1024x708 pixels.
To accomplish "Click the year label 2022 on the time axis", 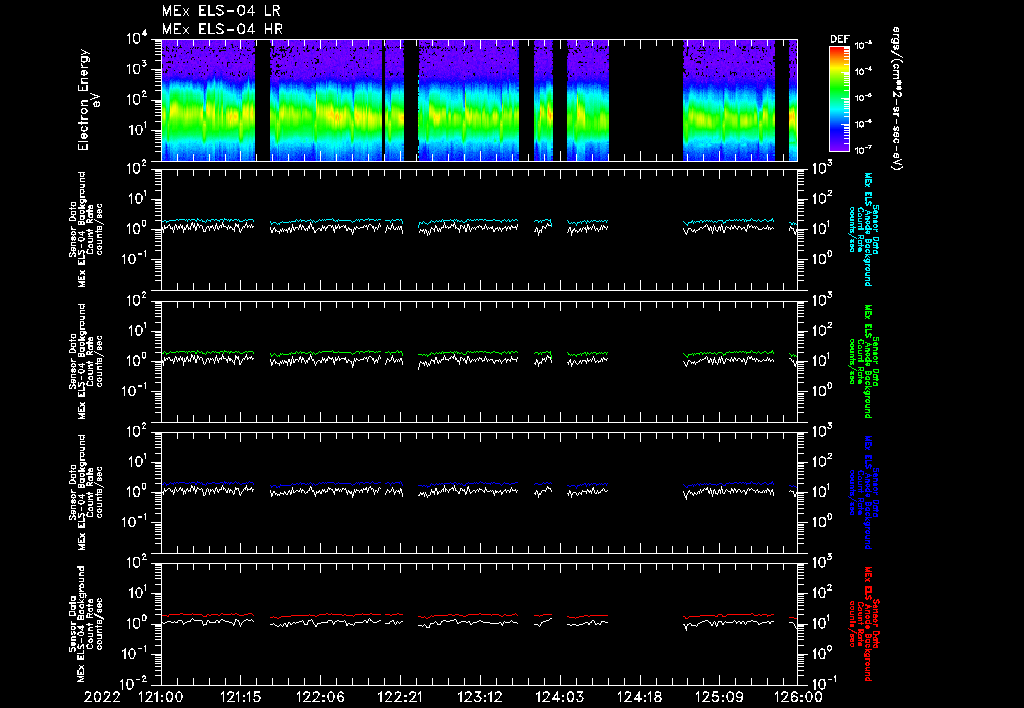I will [x=102, y=697].
